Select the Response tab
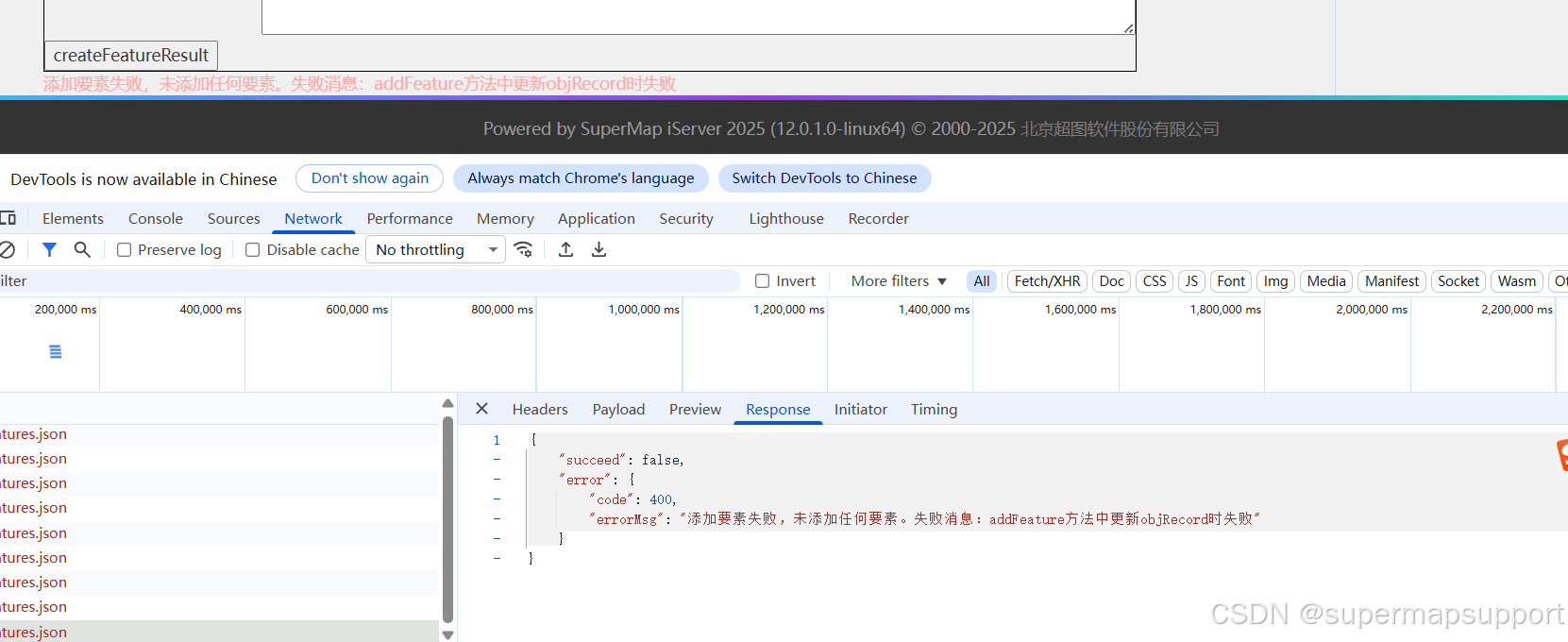 point(778,409)
